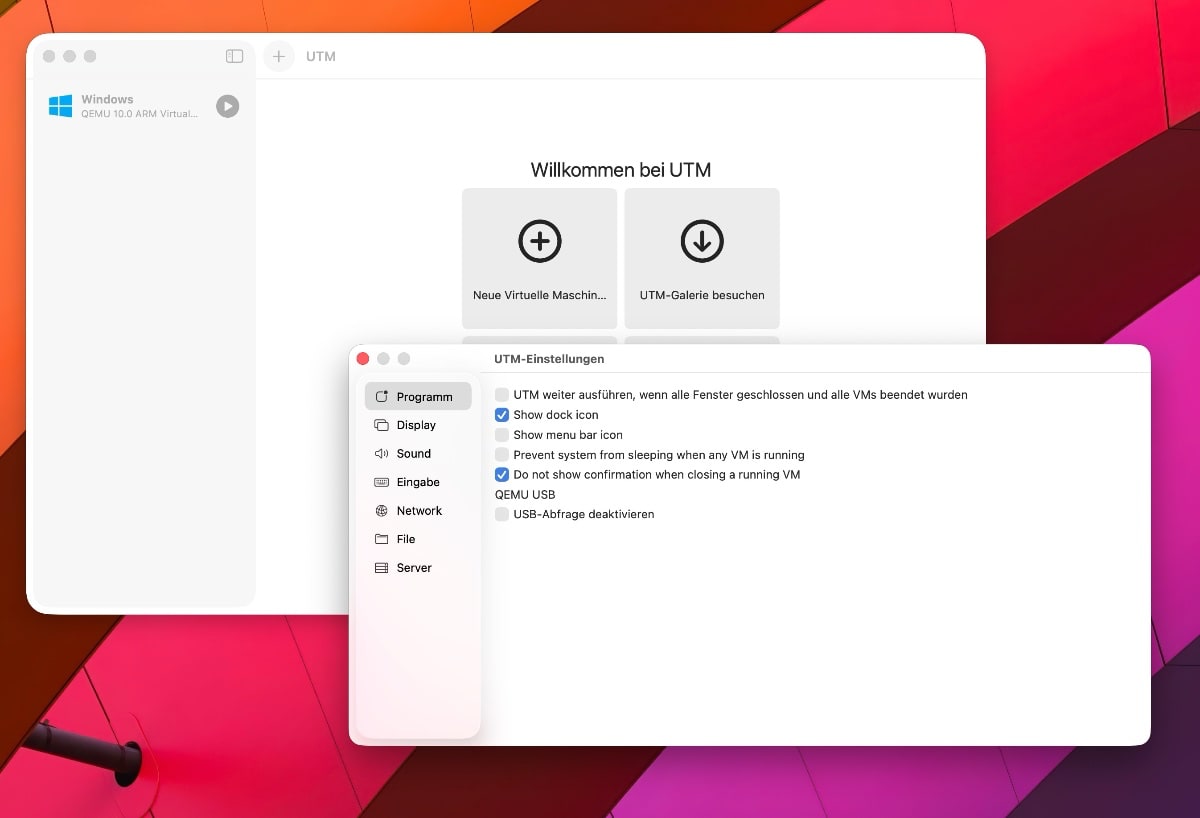Enable Show menu bar icon checkbox
Screen dimensions: 1200x818
[502, 435]
